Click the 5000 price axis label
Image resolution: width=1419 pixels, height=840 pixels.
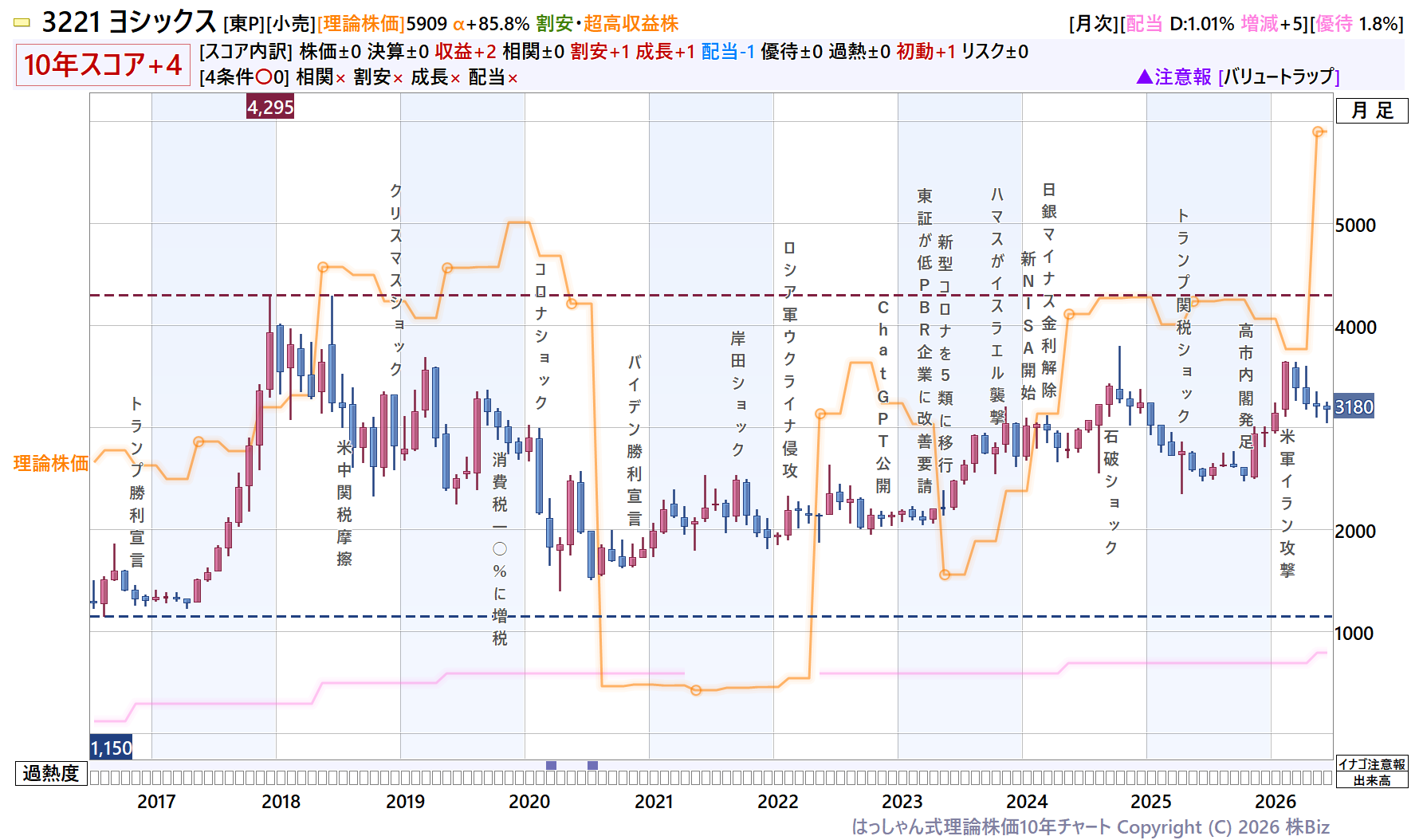point(1356,226)
